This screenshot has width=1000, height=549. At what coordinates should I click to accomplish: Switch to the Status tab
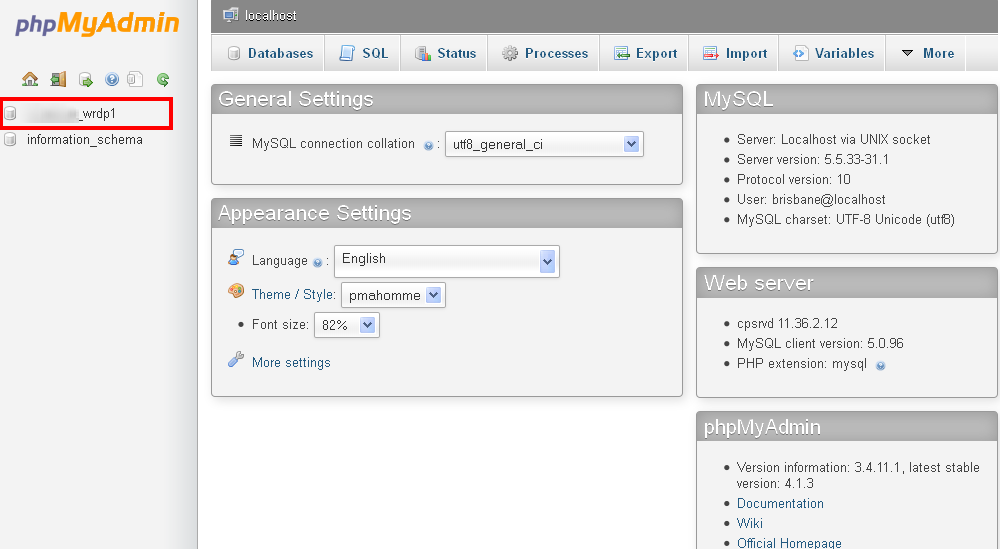445,54
